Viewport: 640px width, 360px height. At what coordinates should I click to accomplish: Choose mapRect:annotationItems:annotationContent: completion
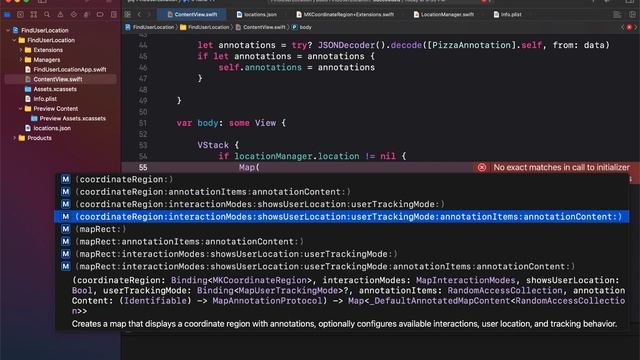click(342, 242)
